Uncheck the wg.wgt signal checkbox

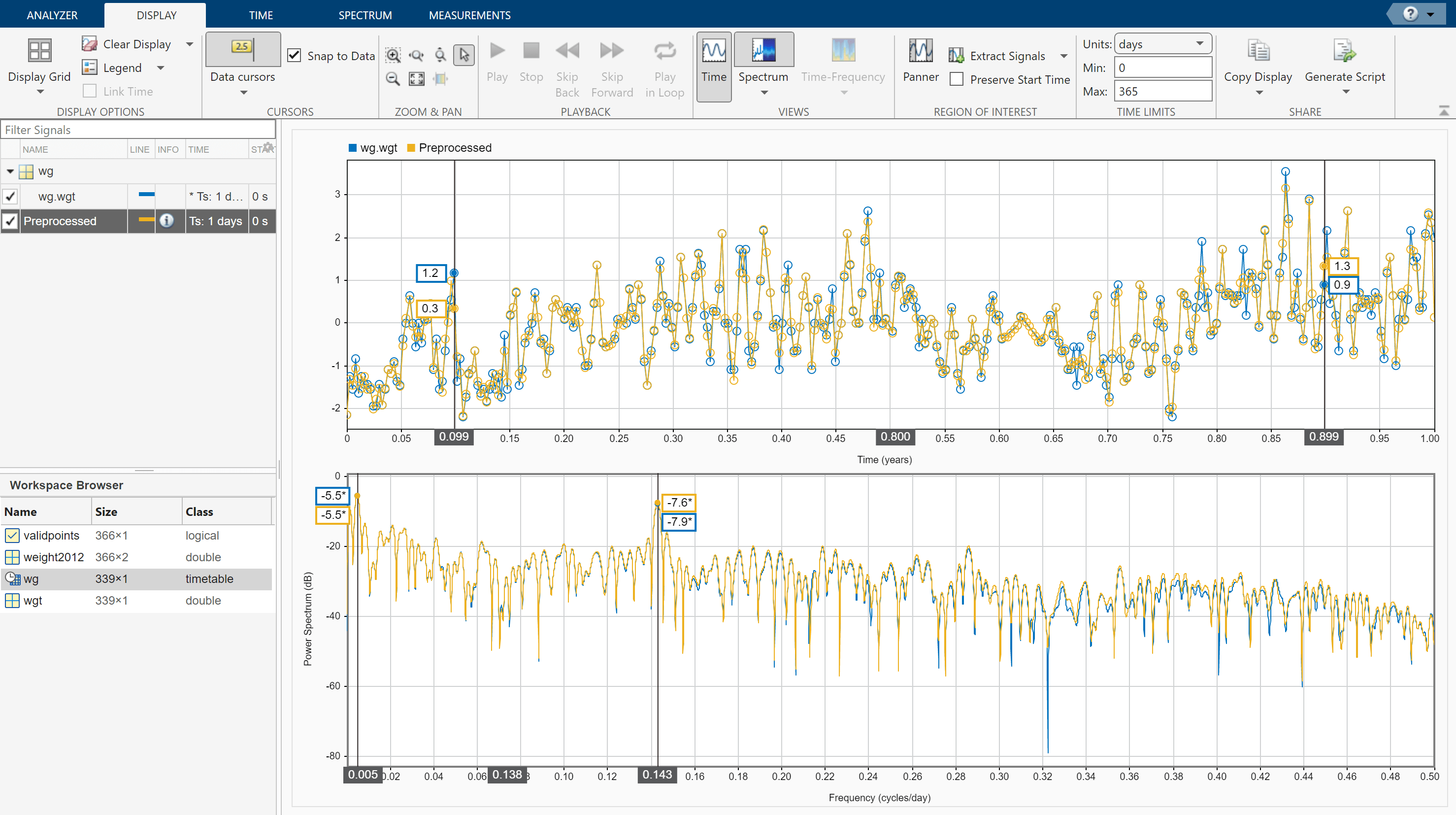coord(11,197)
